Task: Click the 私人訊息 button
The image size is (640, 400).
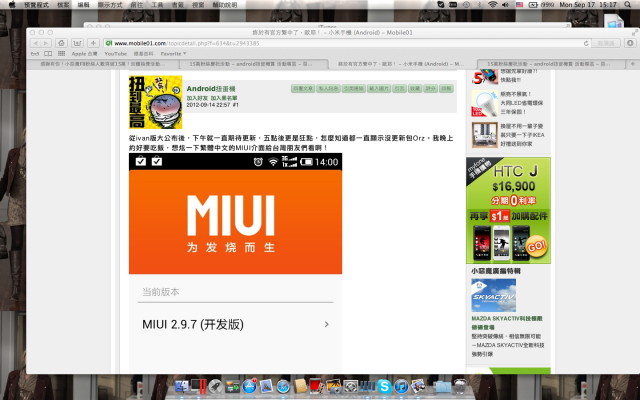Action: tap(328, 89)
